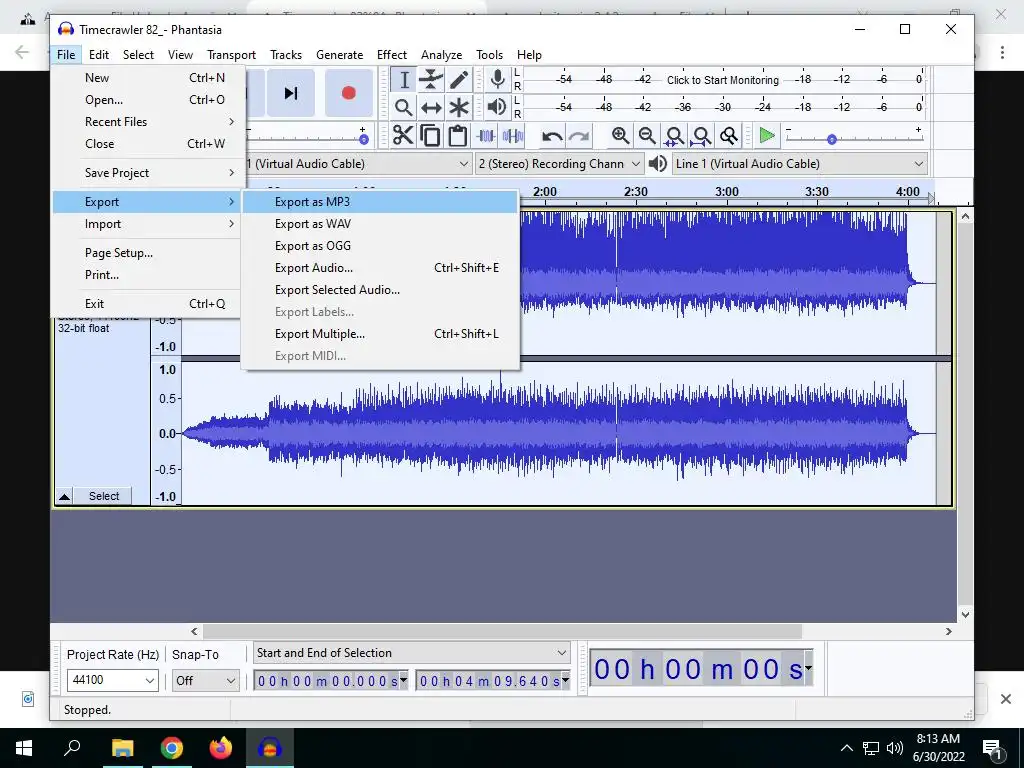
Task: Choose Export Selected Audio...
Action: 381,290
